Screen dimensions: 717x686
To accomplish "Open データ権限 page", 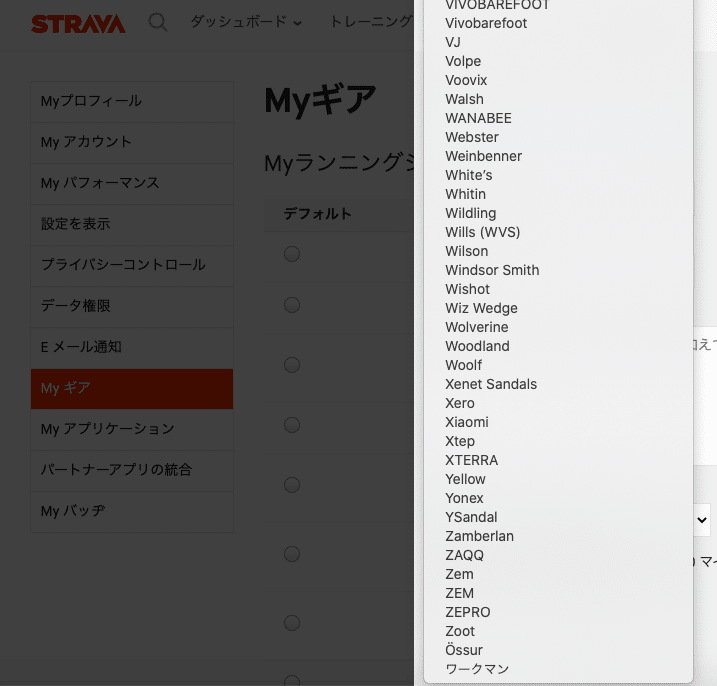I will [132, 306].
